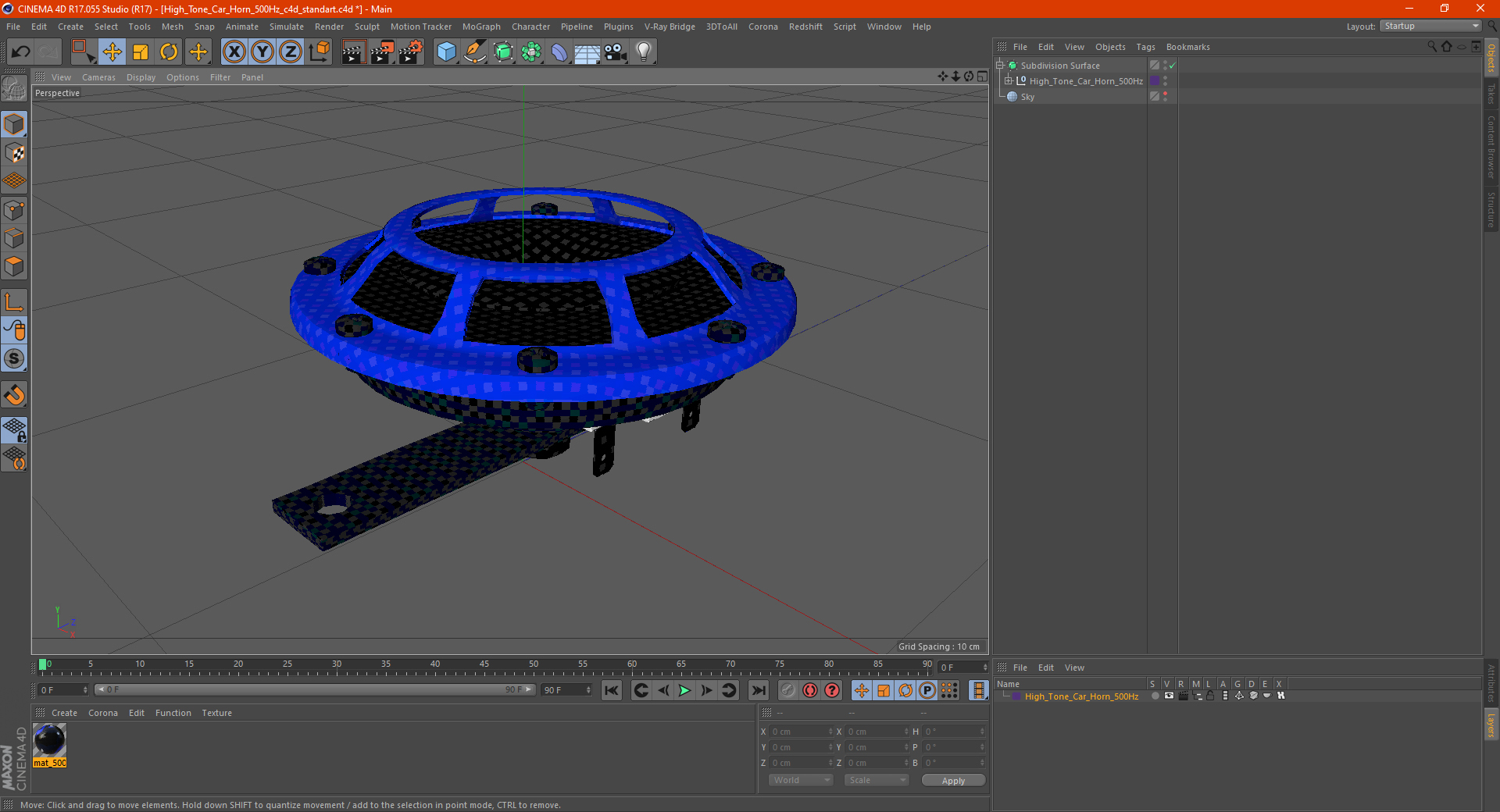1500x812 pixels.
Task: Toggle X axis lock
Action: 234,52
